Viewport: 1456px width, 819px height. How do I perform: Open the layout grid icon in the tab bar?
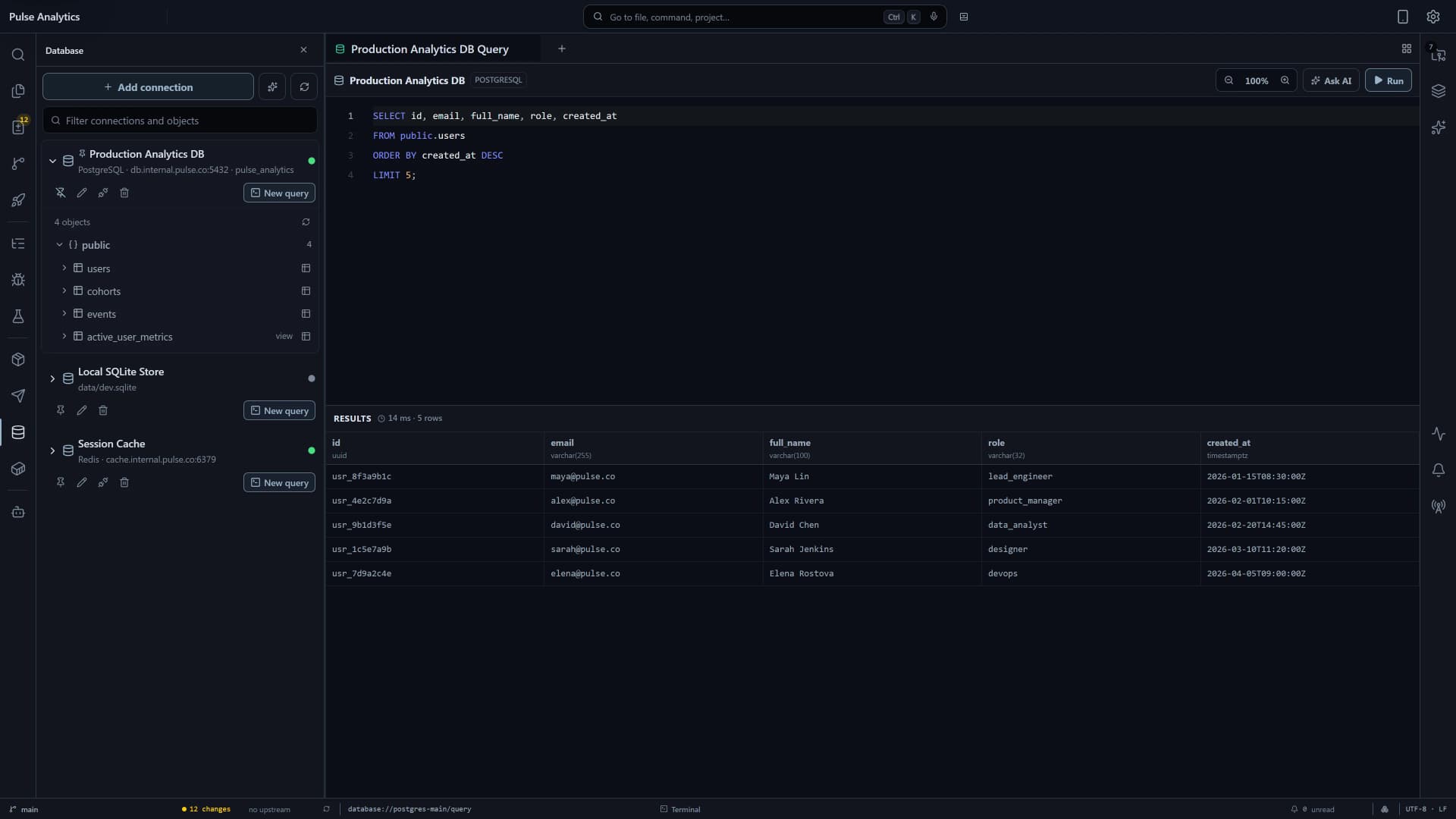pyautogui.click(x=1407, y=49)
